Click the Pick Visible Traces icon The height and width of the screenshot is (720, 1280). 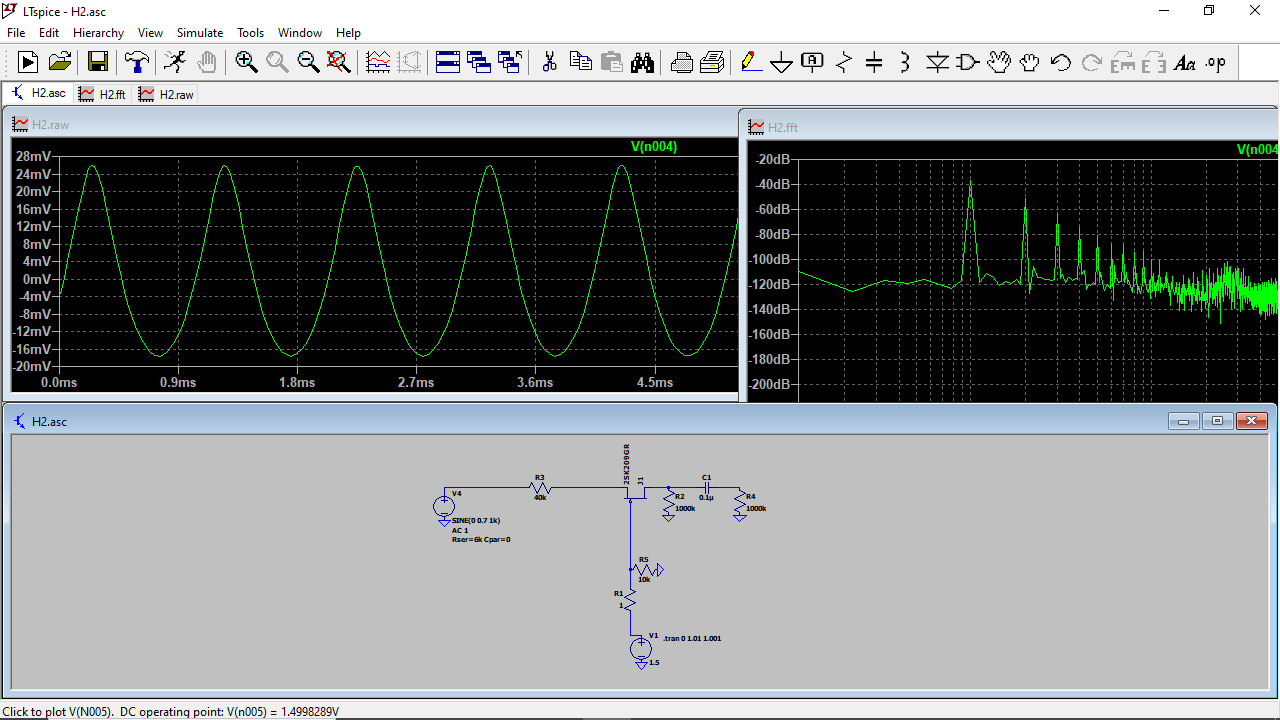pyautogui.click(x=378, y=62)
